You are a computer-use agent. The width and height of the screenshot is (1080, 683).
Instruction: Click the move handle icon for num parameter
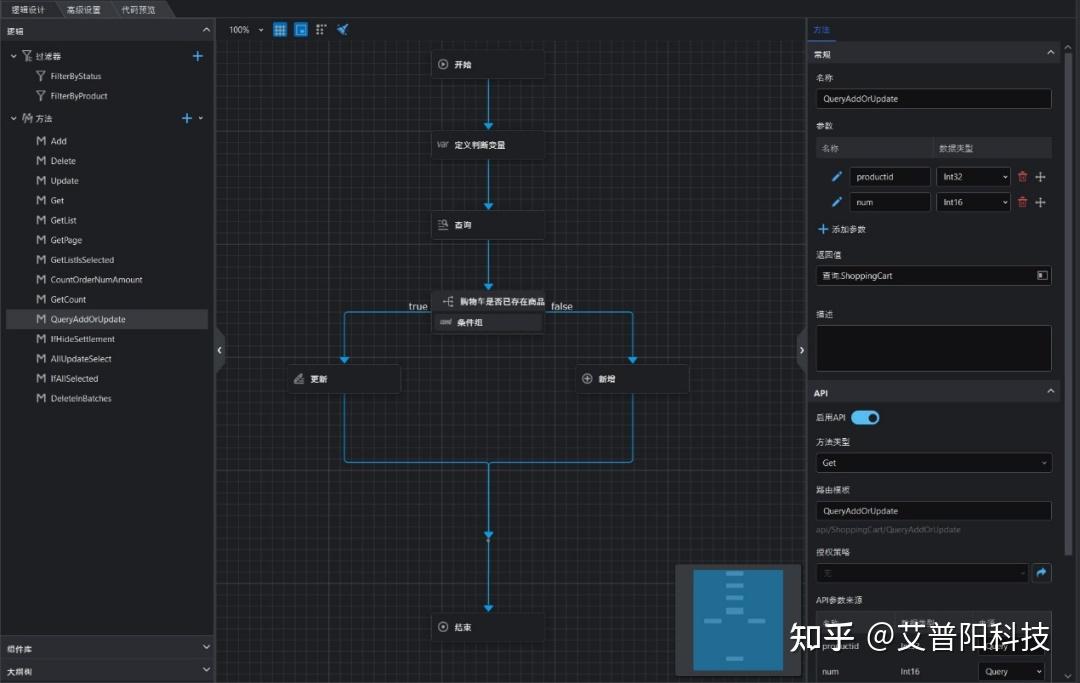click(1041, 202)
